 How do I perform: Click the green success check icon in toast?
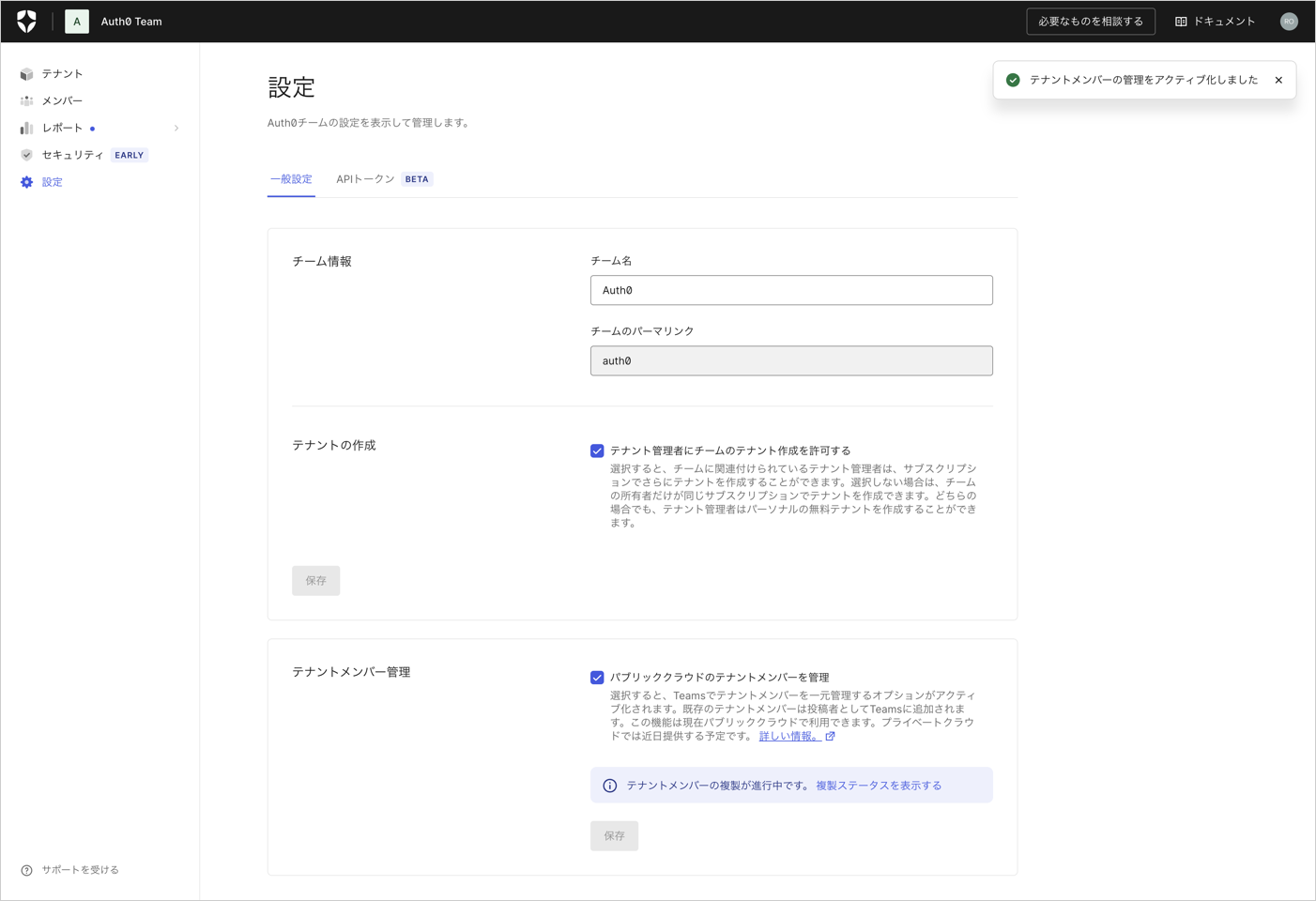1013,80
